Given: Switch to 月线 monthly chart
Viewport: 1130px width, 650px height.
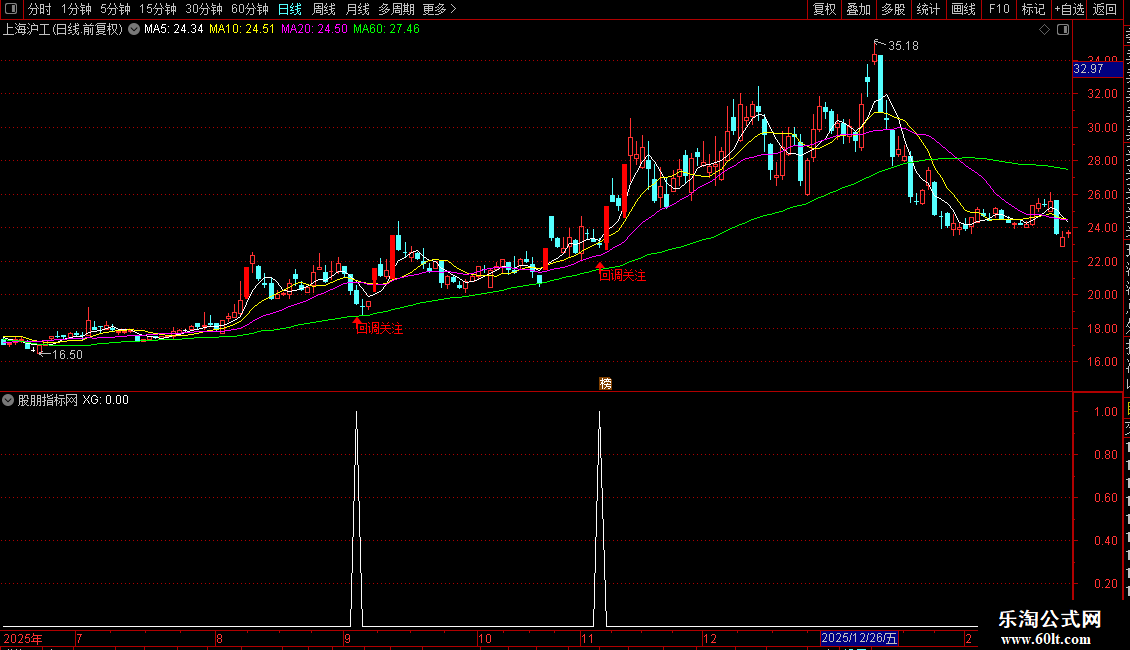Looking at the screenshot, I should point(357,9).
